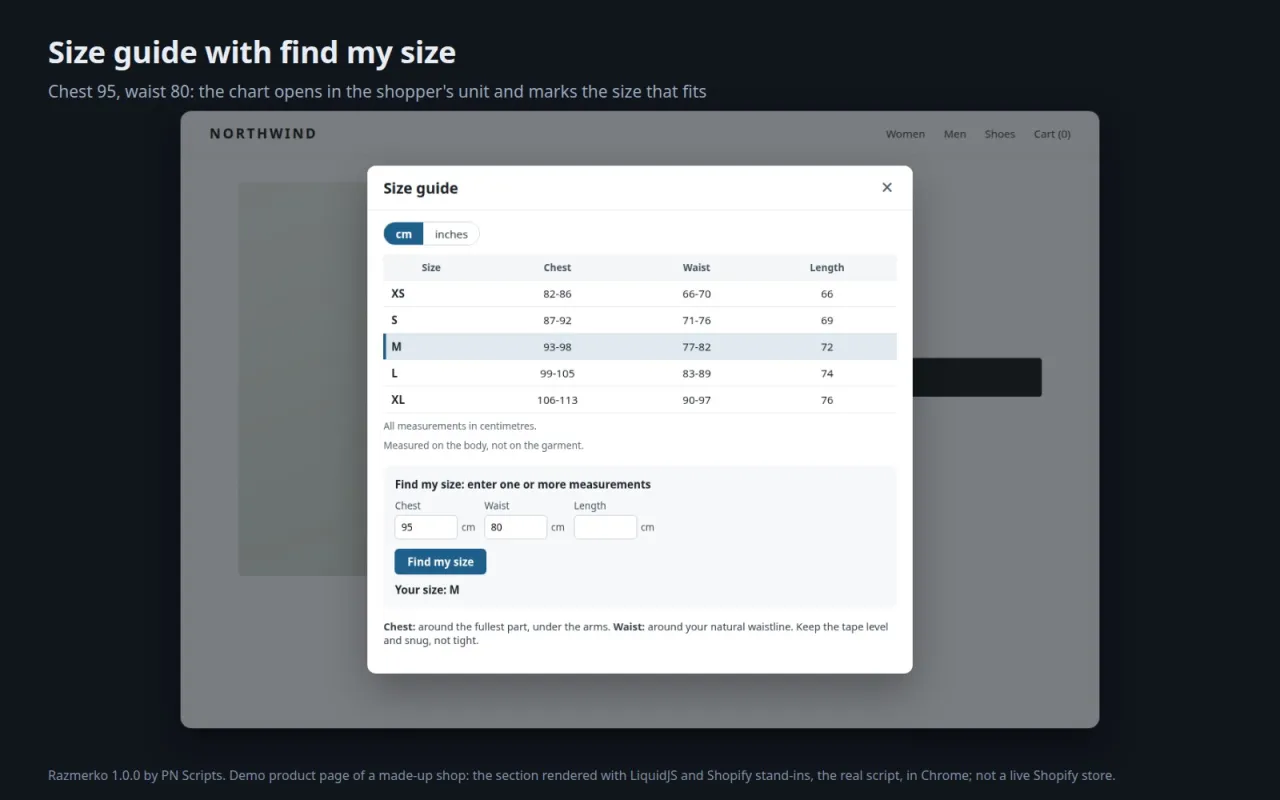Screen dimensions: 1280x800
Task: Click waist value 66-70
Action: 696,294
